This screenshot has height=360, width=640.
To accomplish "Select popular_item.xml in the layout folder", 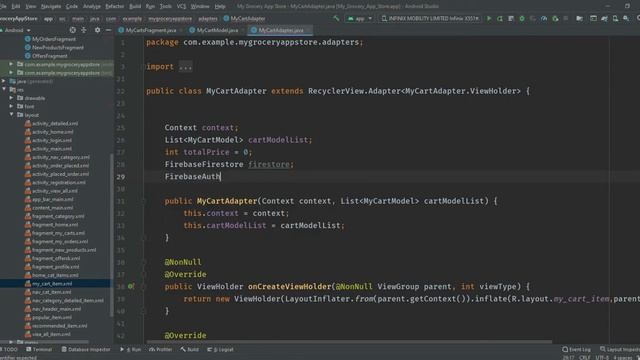I will point(52,317).
